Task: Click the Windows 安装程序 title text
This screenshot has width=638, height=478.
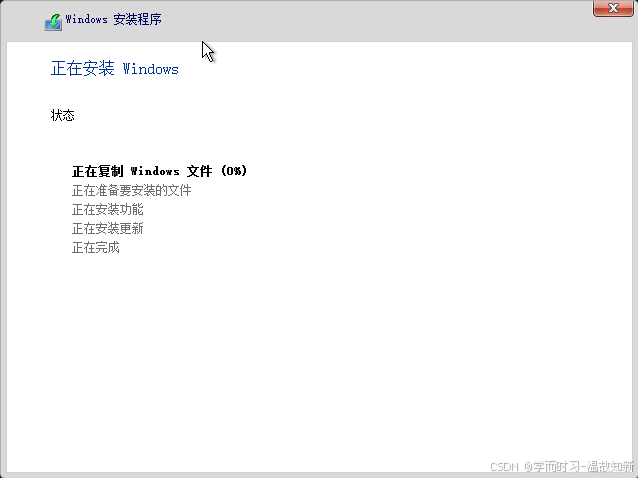Action: 114,19
